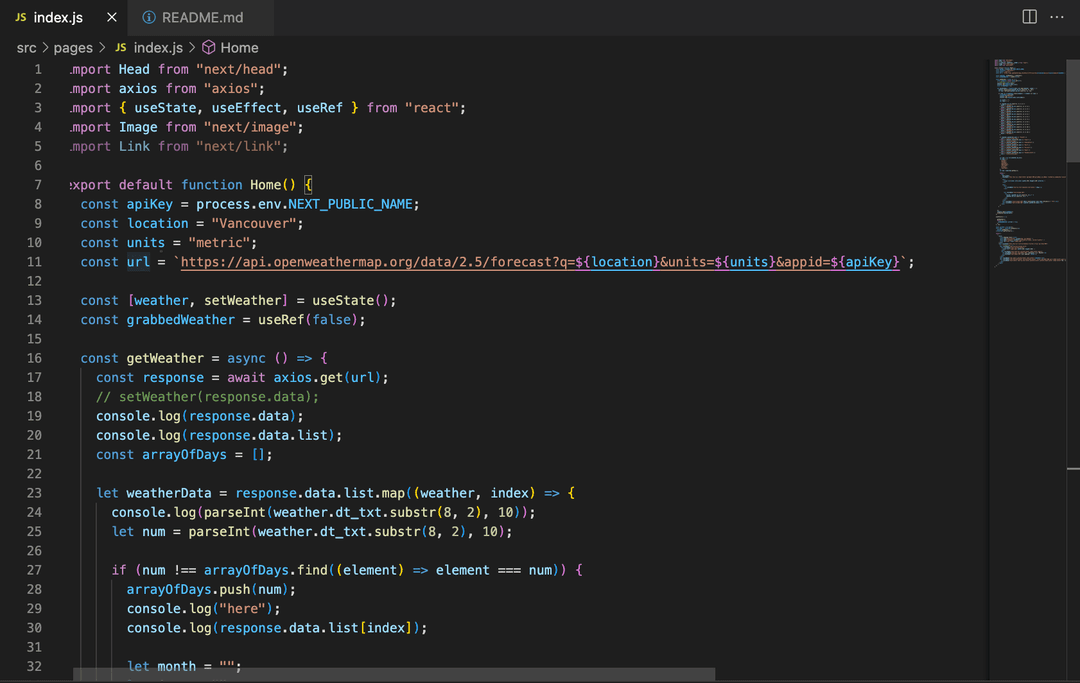Expand the pages breadcrumb segment
Image resolution: width=1080 pixels, height=683 pixels.
pyautogui.click(x=73, y=48)
